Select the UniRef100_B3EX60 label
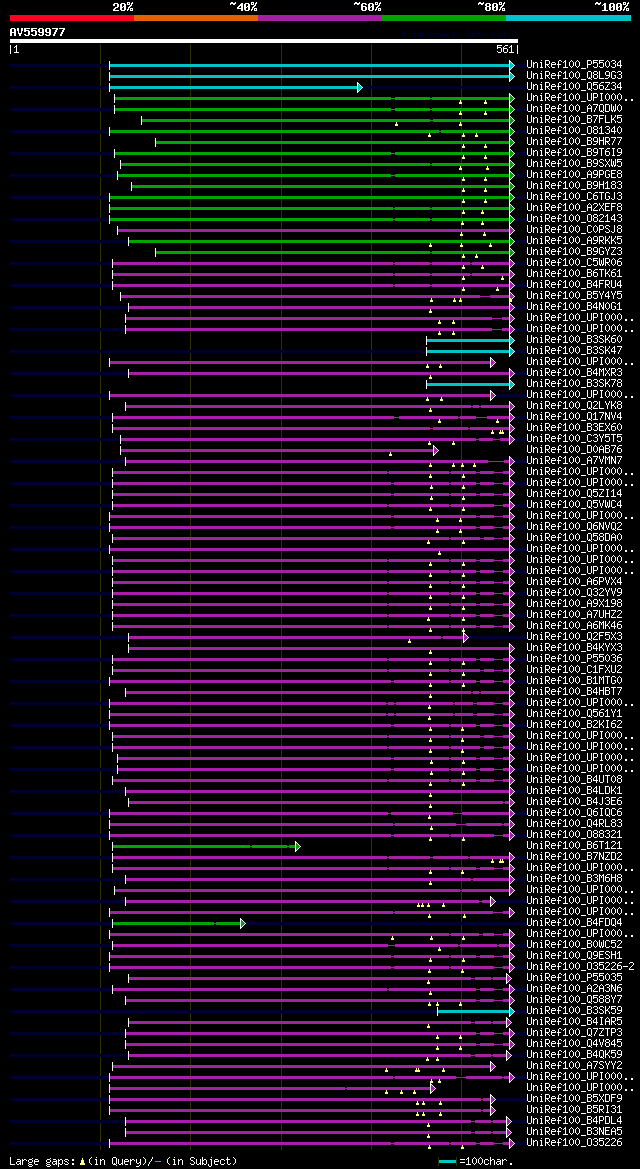This screenshot has height=1169, width=640. [x=574, y=428]
